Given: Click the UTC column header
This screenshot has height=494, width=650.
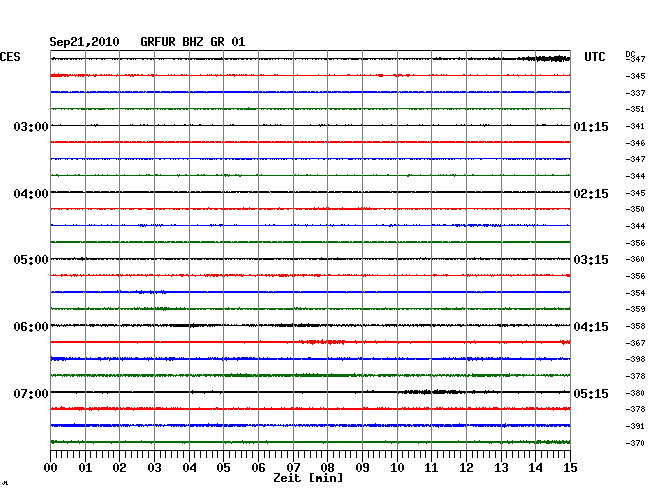Looking at the screenshot, I should [595, 57].
